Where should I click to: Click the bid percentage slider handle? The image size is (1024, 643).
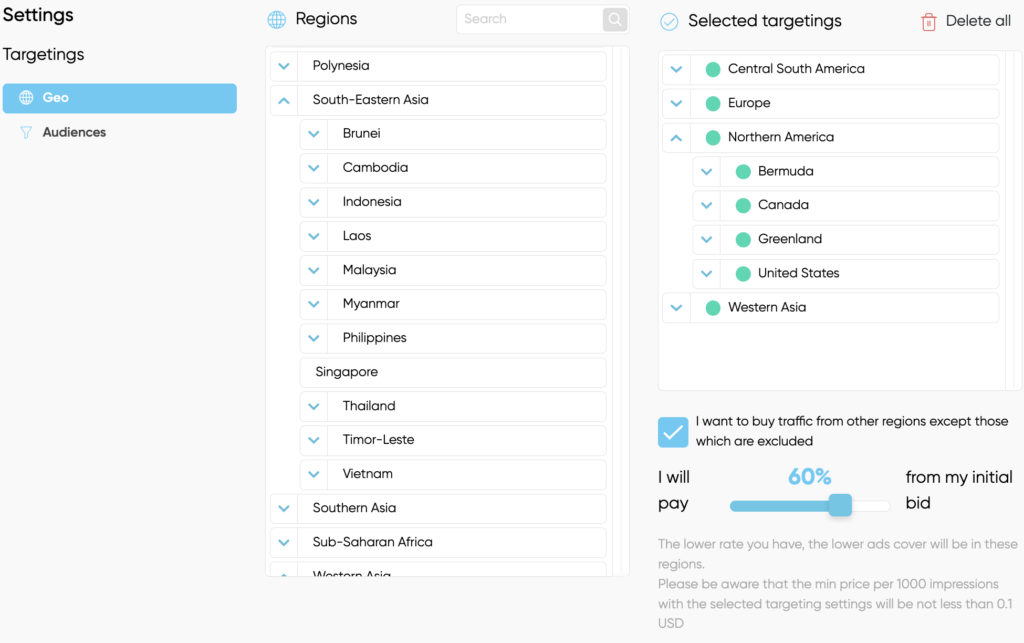pyautogui.click(x=840, y=505)
